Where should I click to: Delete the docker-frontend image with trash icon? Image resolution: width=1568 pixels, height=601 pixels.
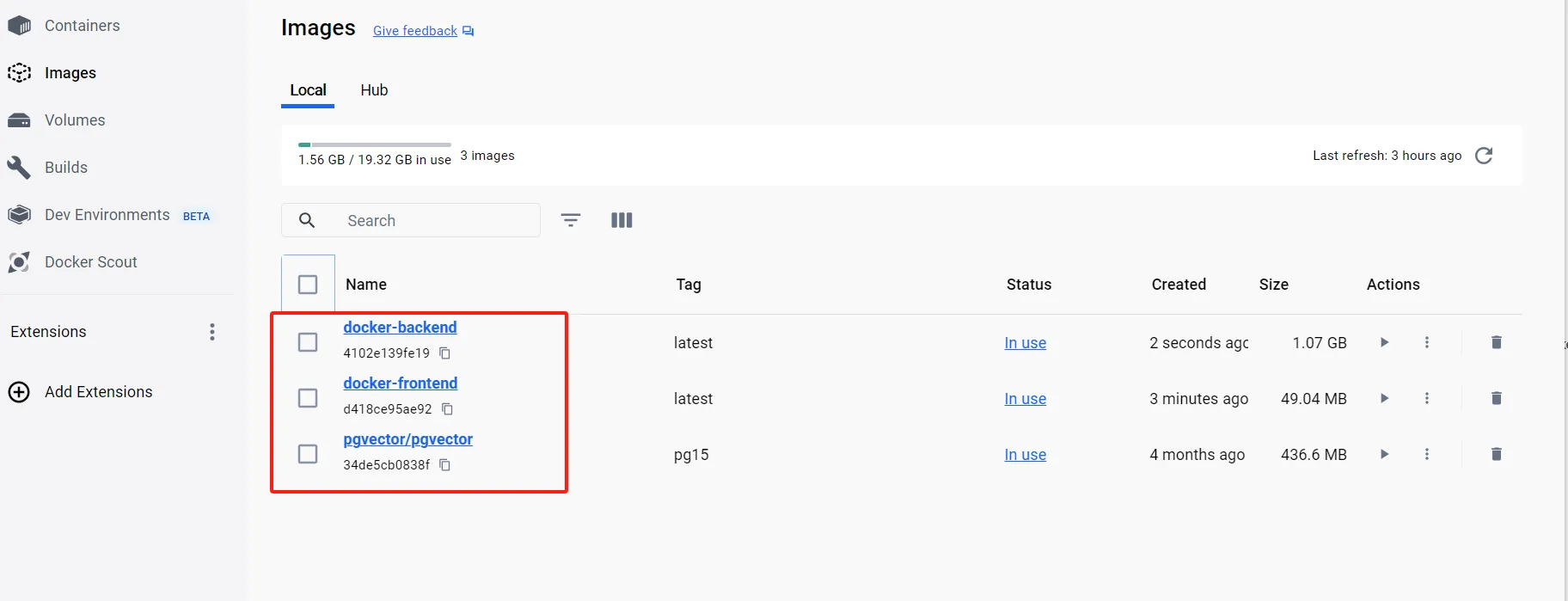(x=1496, y=398)
